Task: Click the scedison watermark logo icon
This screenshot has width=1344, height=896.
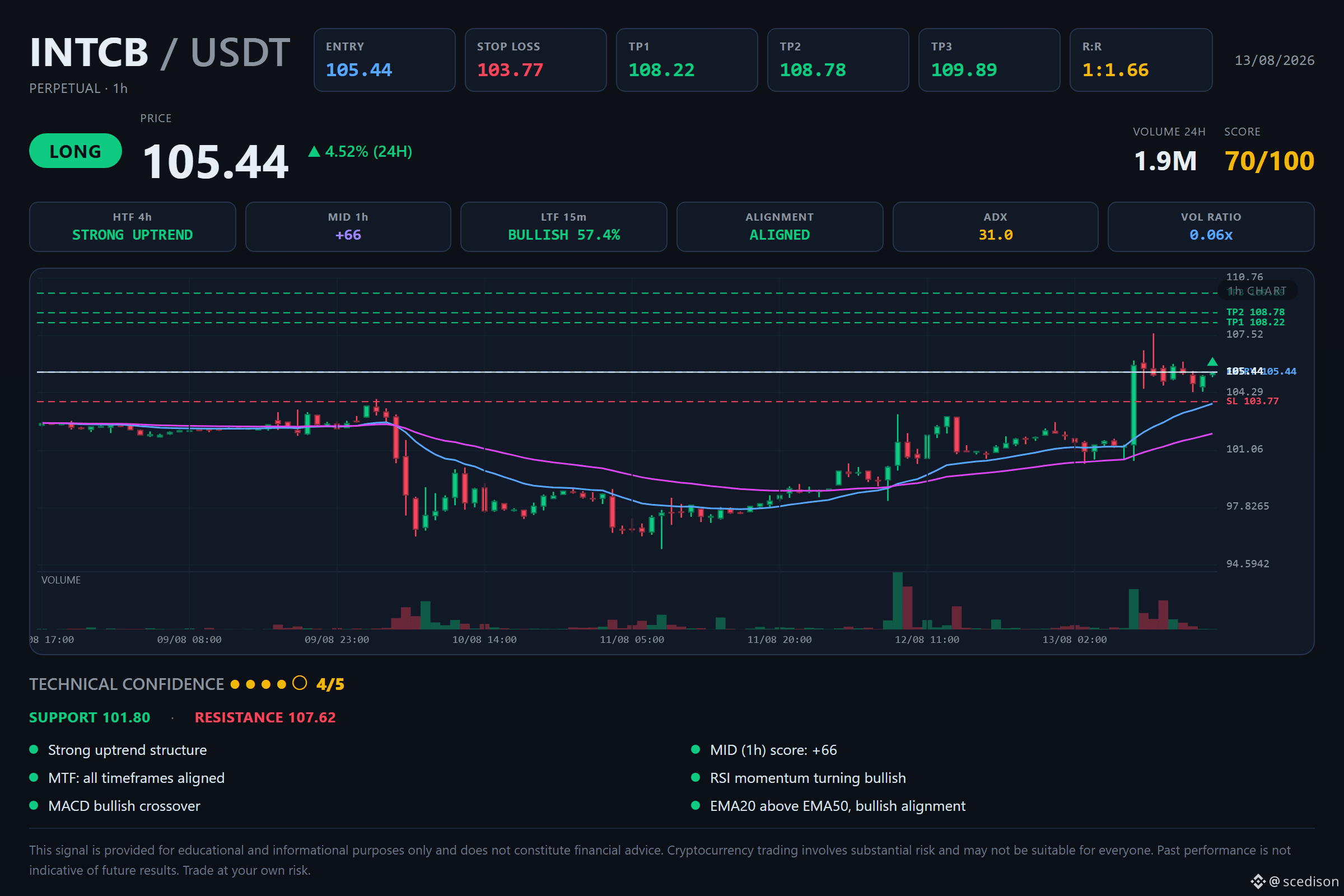Action: click(x=1258, y=881)
